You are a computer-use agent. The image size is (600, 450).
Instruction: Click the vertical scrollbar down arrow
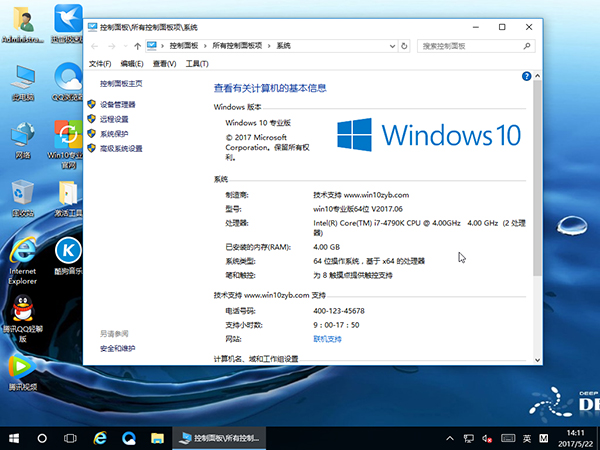[537, 360]
